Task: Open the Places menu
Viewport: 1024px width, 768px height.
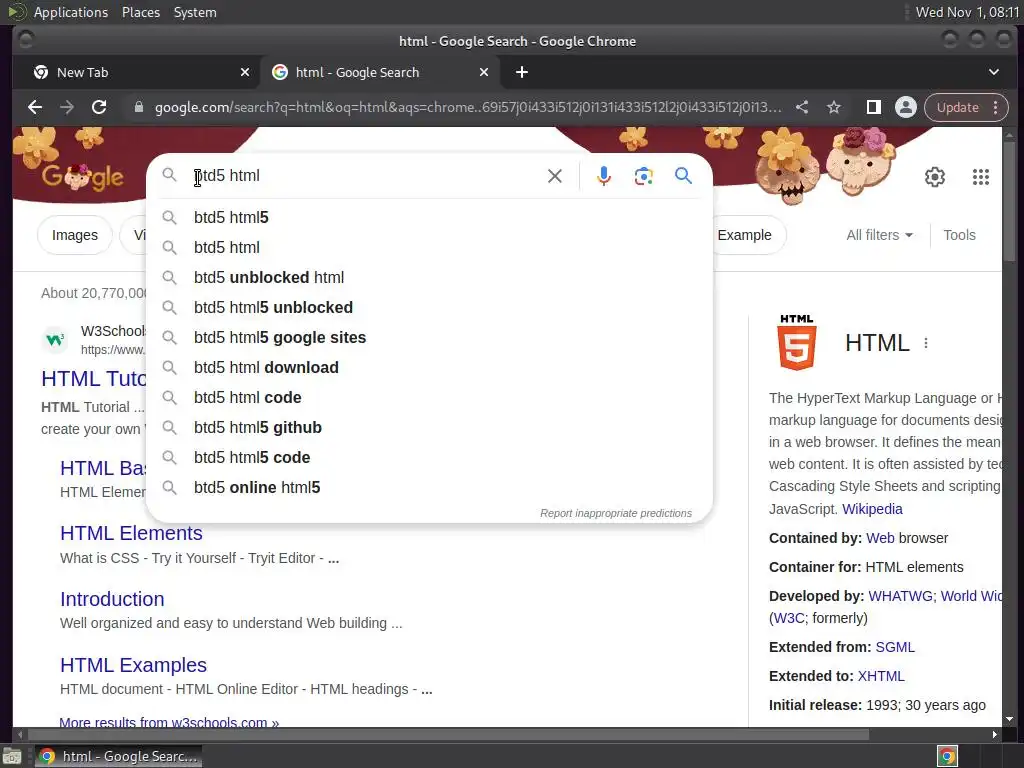Action: pyautogui.click(x=141, y=12)
